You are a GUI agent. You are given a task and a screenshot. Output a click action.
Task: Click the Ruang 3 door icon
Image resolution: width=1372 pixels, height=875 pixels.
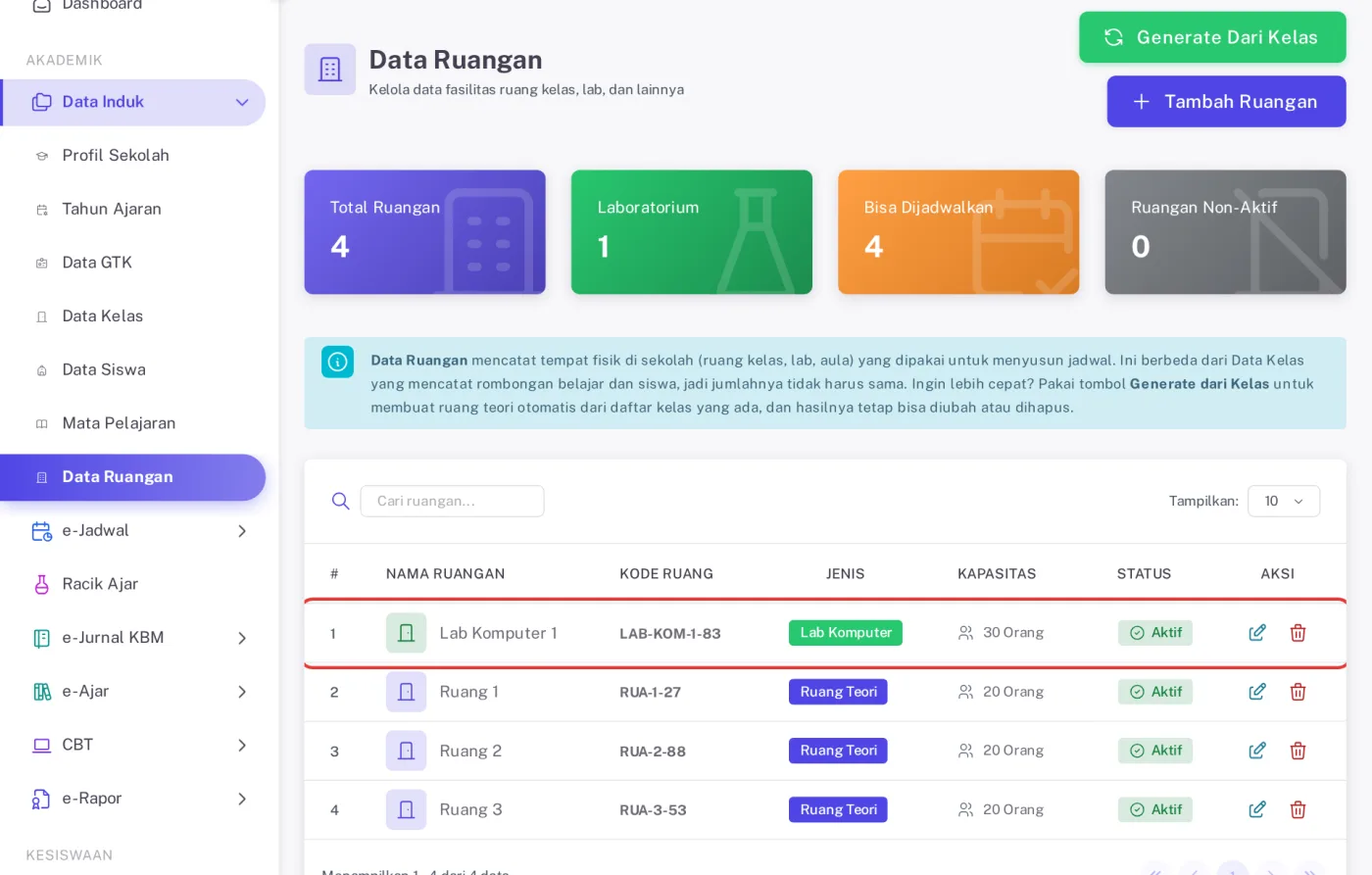pos(406,809)
